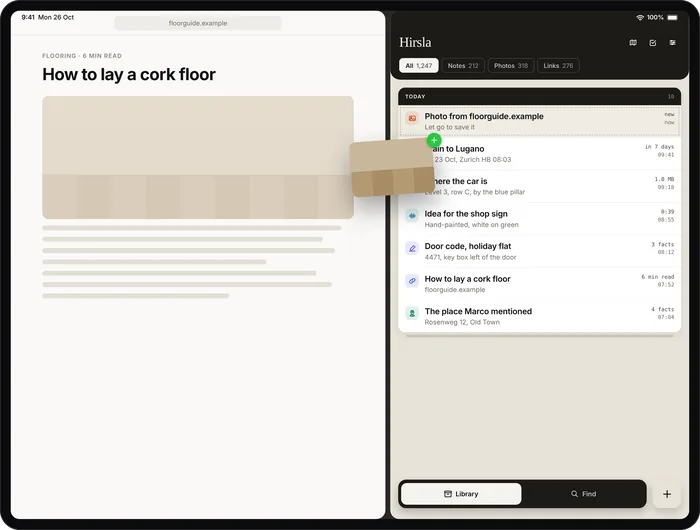Open the Photo from floorguide.example entry
The width and height of the screenshot is (700, 530).
[x=539, y=121]
